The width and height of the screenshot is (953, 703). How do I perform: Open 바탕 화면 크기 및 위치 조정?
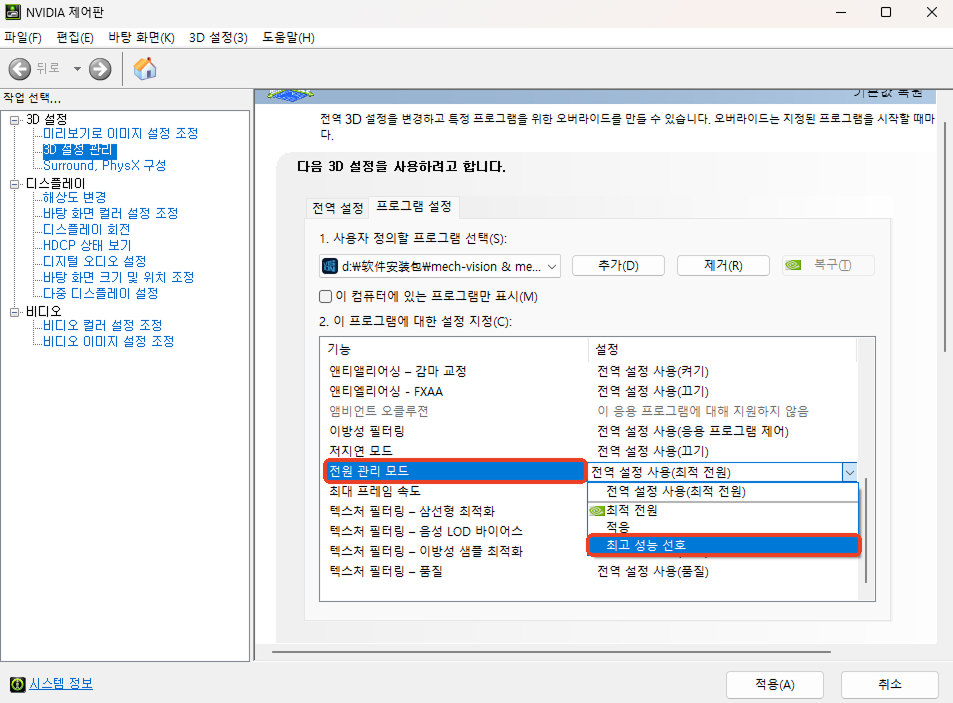click(x=119, y=277)
